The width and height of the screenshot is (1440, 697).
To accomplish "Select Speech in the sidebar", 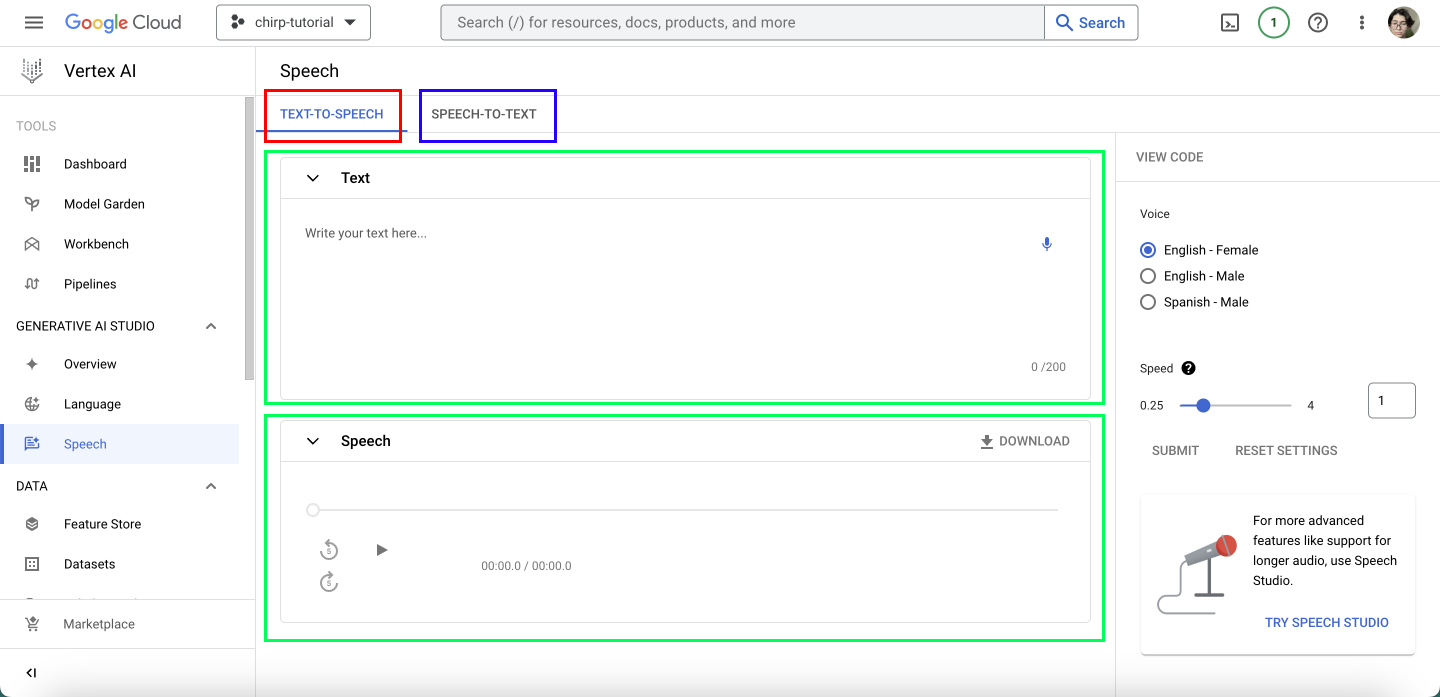I will click(120, 444).
